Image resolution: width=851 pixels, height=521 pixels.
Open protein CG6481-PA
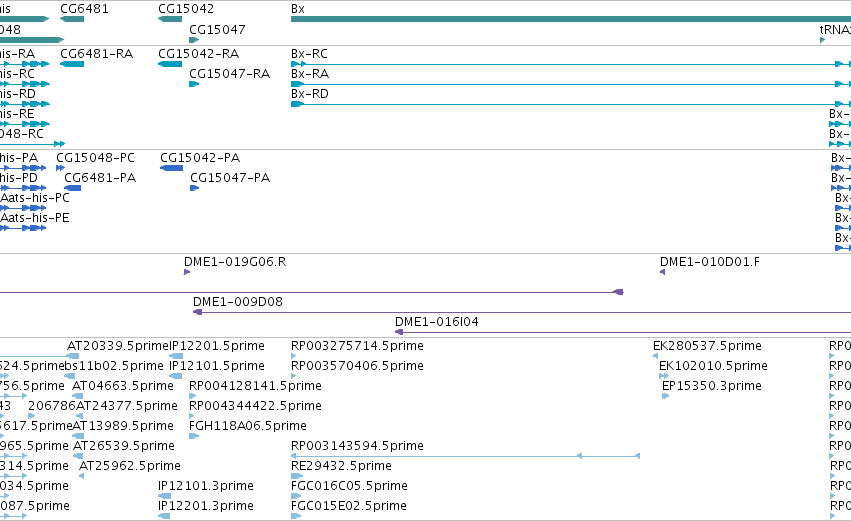click(100, 178)
